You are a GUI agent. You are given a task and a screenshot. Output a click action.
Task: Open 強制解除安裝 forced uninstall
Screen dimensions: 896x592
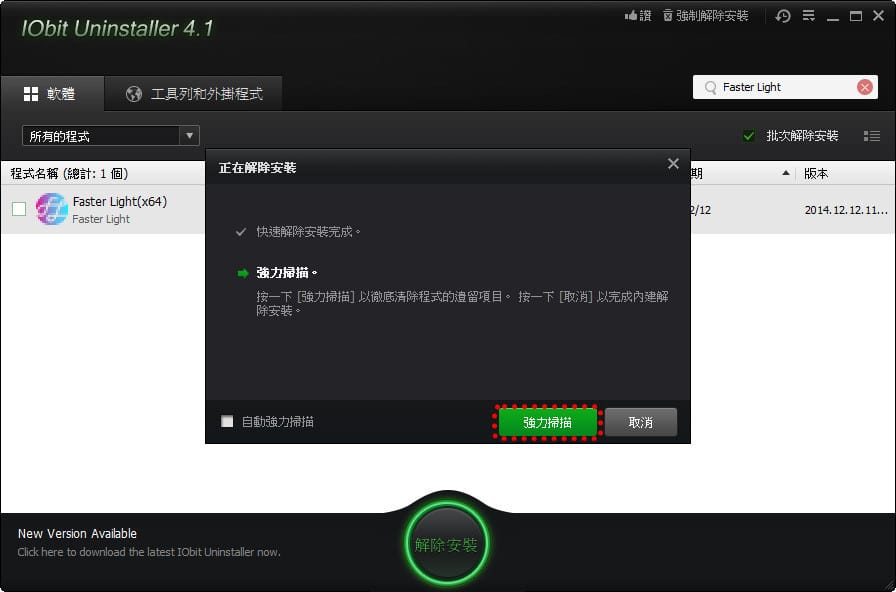tap(706, 16)
